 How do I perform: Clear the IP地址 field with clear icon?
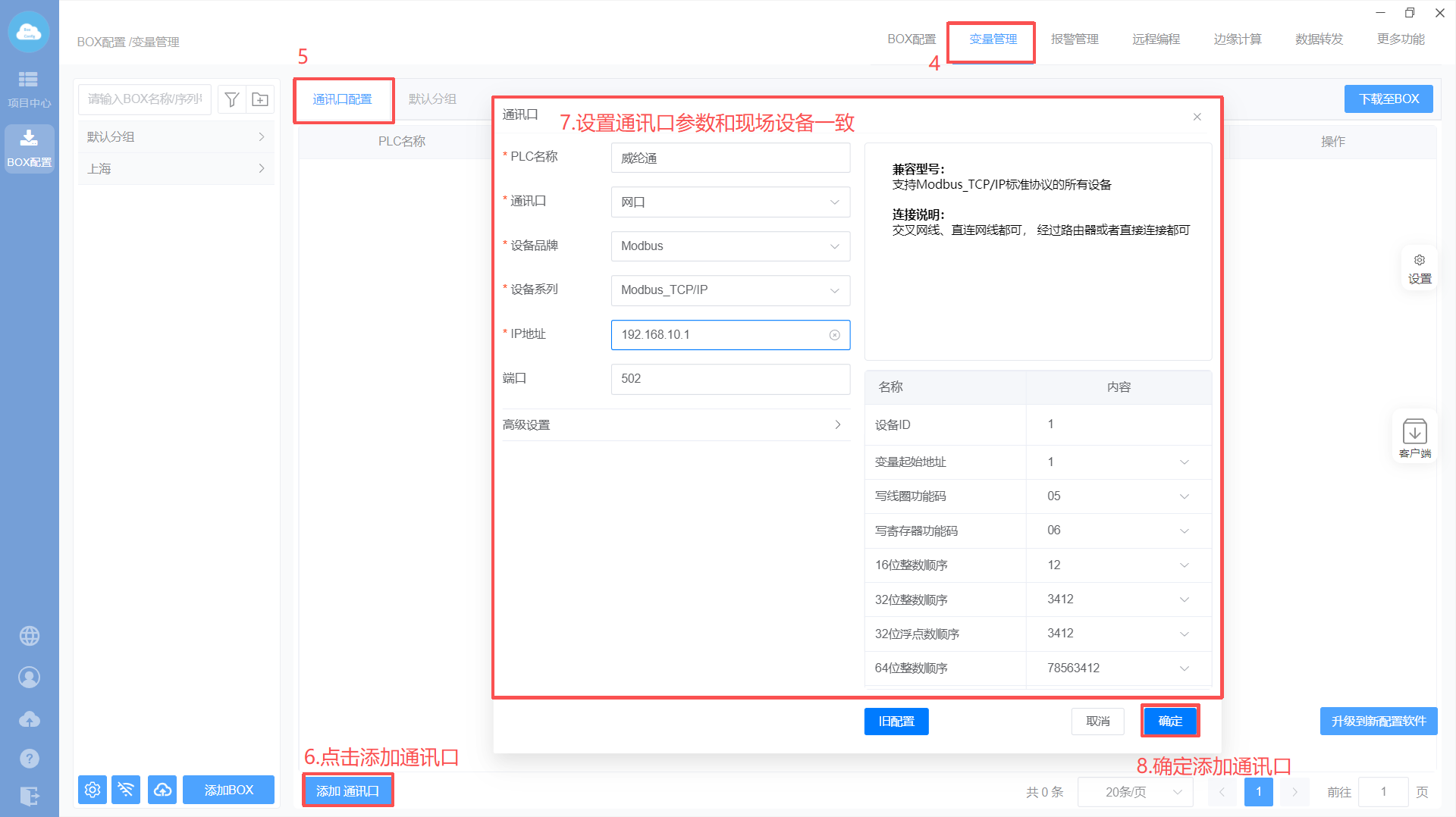834,335
